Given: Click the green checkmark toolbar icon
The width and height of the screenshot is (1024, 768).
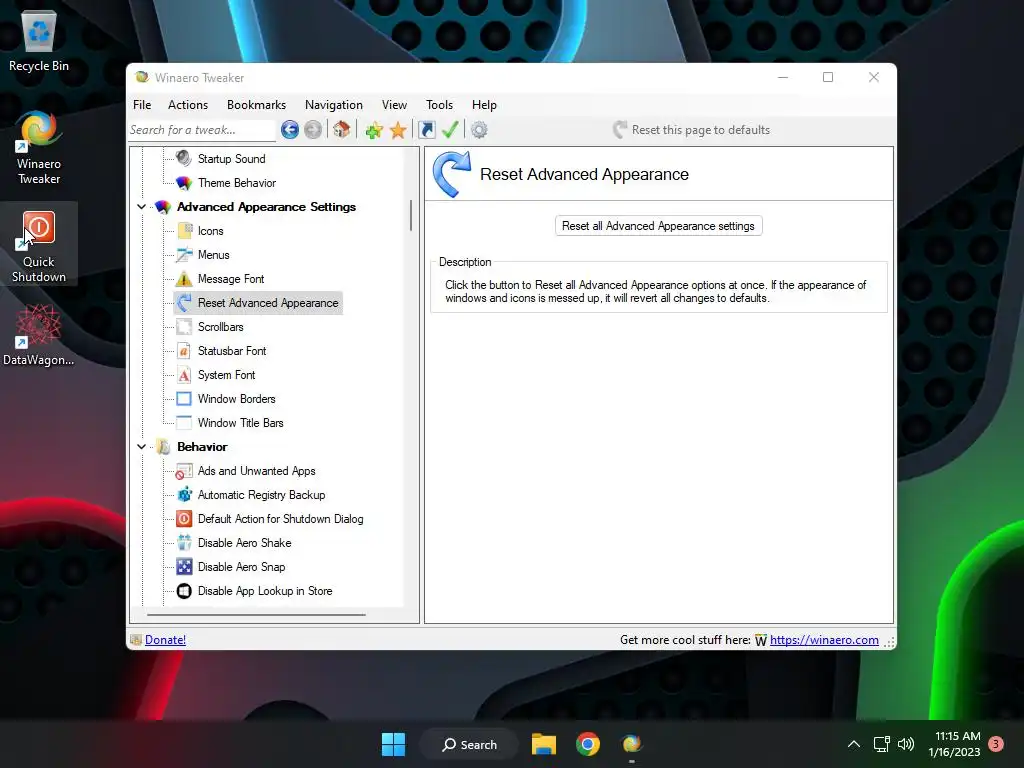Looking at the screenshot, I should tap(450, 130).
